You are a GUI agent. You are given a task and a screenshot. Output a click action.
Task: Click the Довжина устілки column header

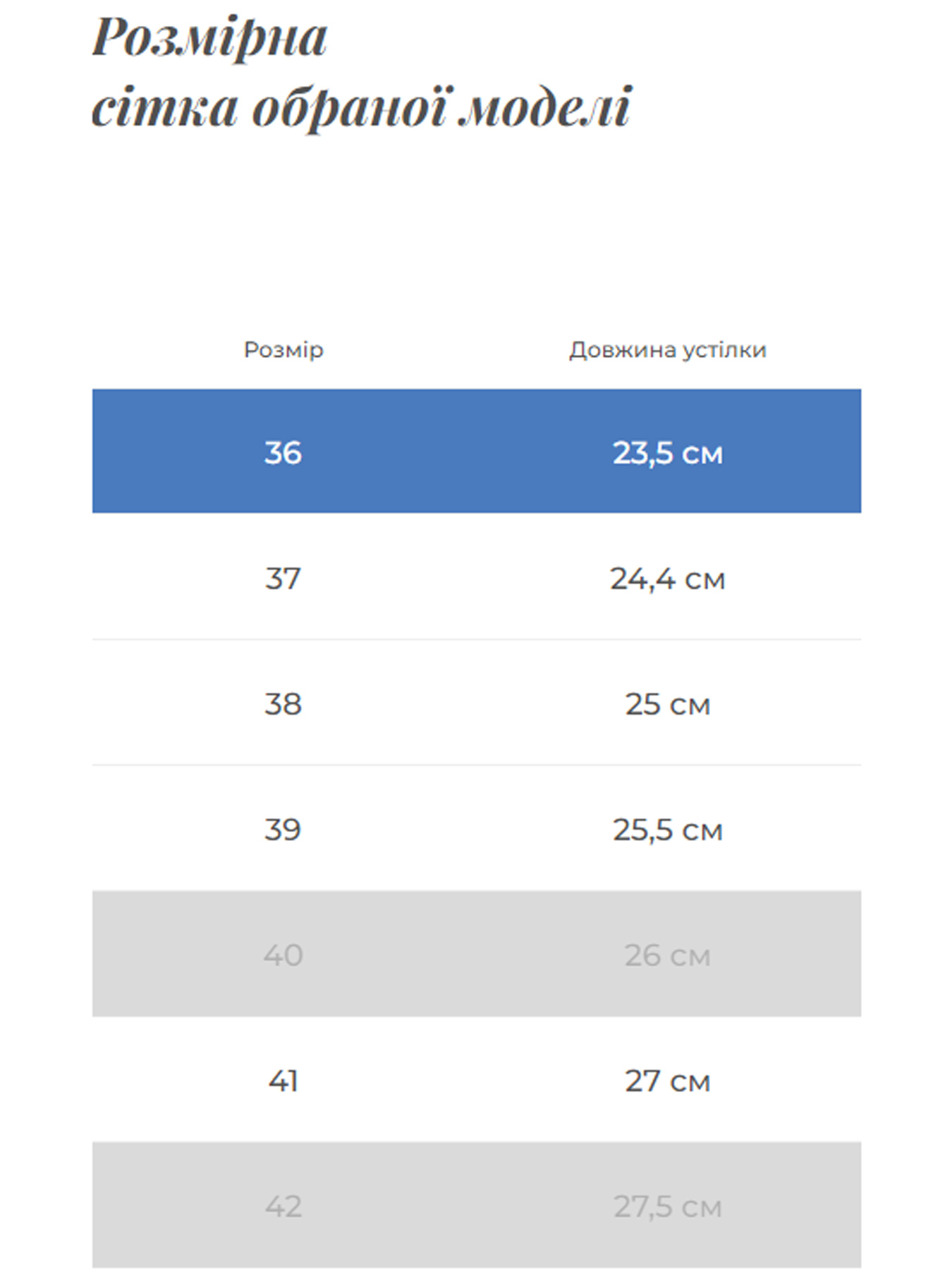[x=667, y=350]
